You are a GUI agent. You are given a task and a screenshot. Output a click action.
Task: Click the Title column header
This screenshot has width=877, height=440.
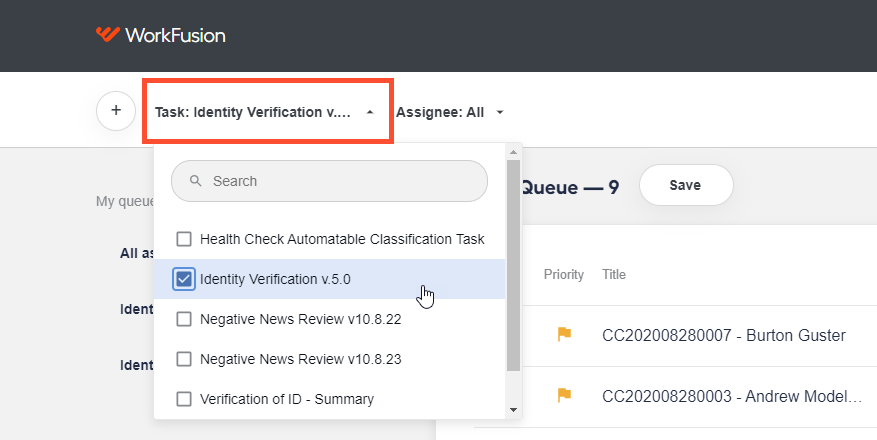[614, 275]
